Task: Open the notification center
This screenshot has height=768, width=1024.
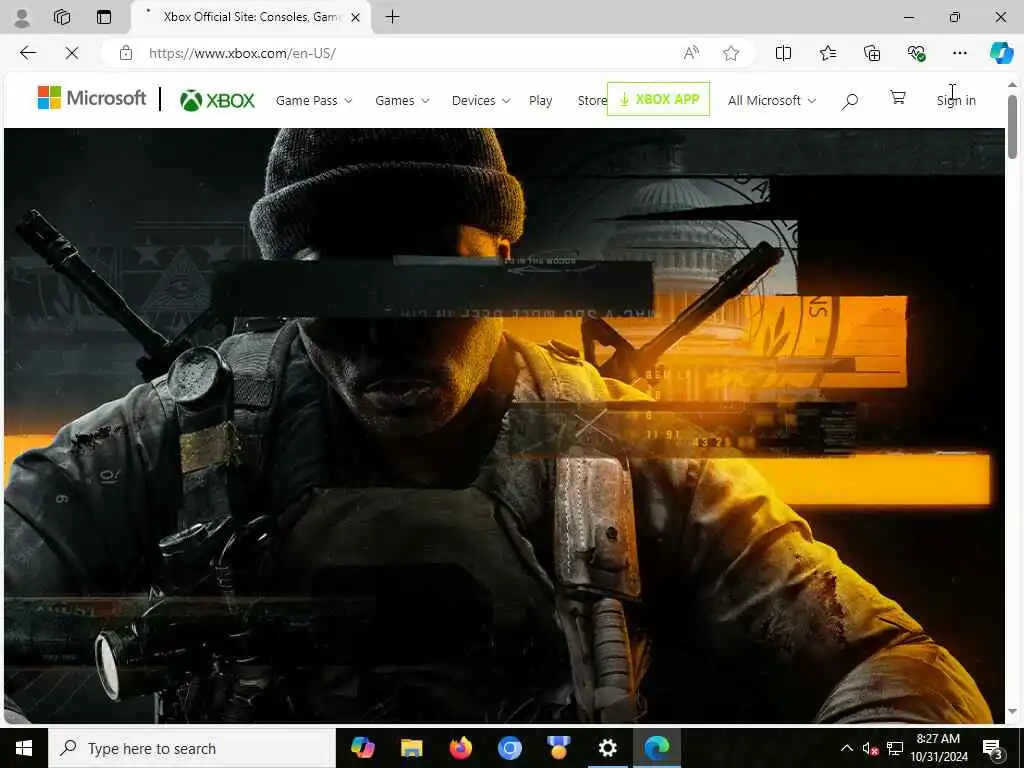Action: [992, 748]
